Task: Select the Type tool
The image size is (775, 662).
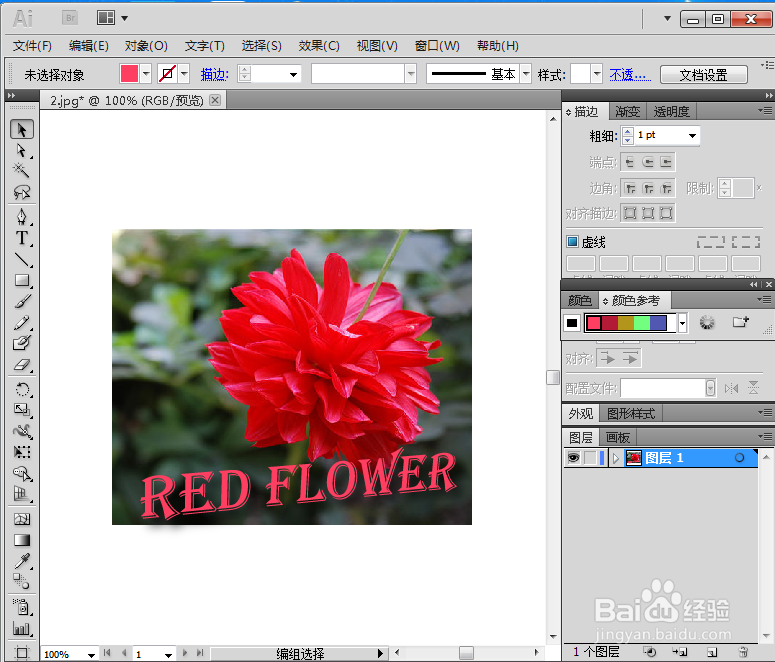Action: coord(22,238)
